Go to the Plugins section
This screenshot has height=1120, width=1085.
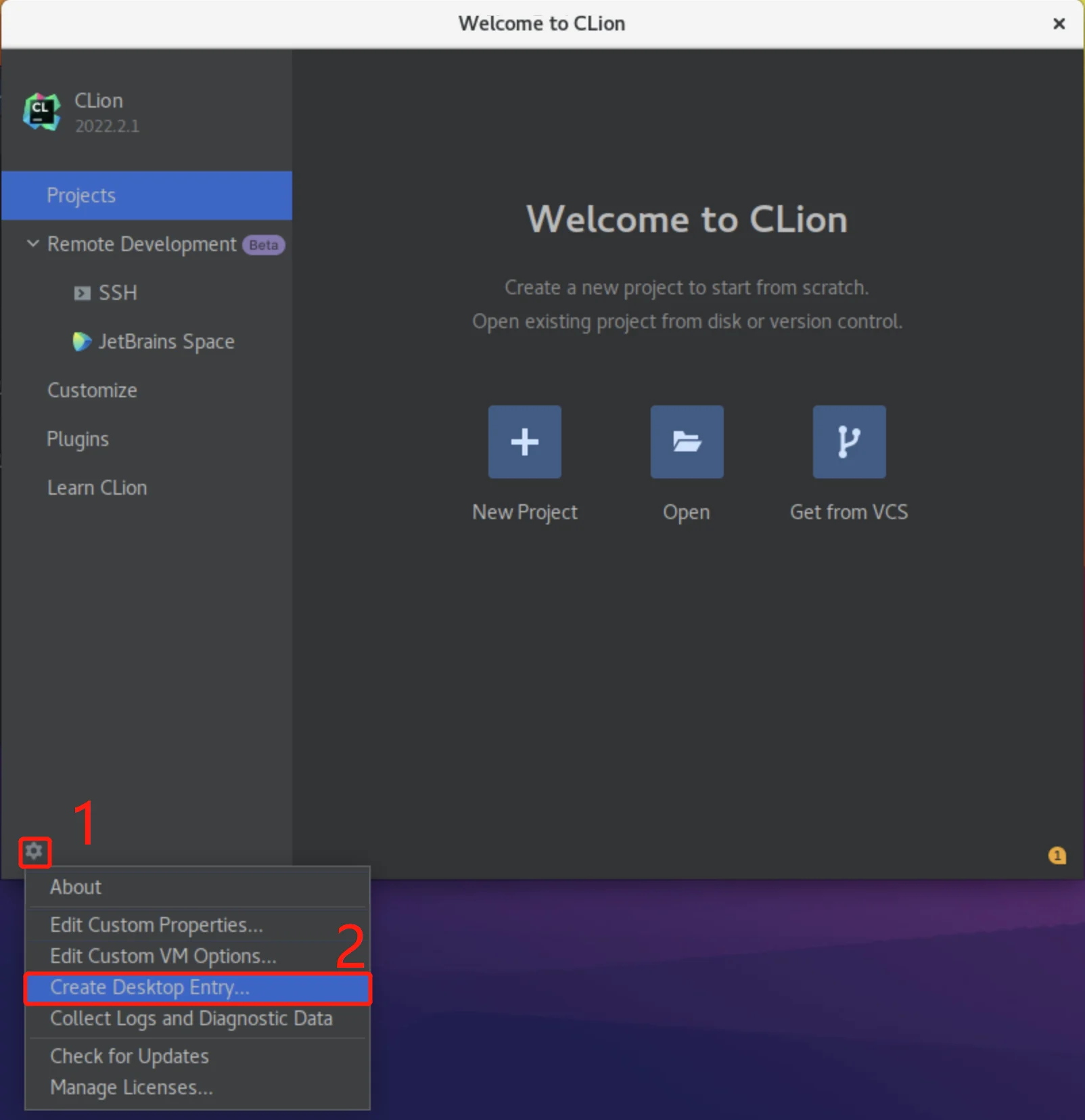tap(78, 439)
